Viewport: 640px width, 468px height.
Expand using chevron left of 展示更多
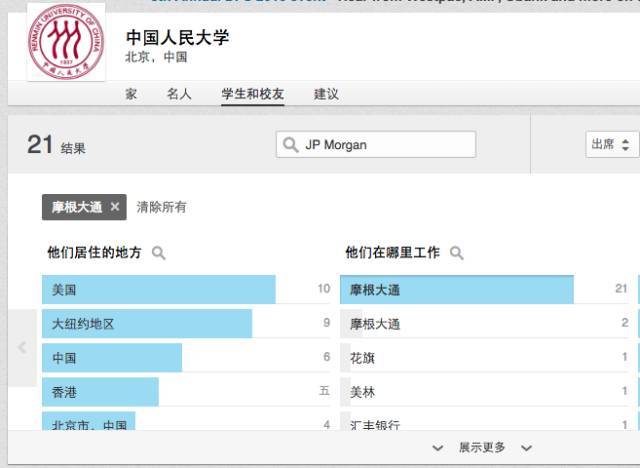(438, 448)
